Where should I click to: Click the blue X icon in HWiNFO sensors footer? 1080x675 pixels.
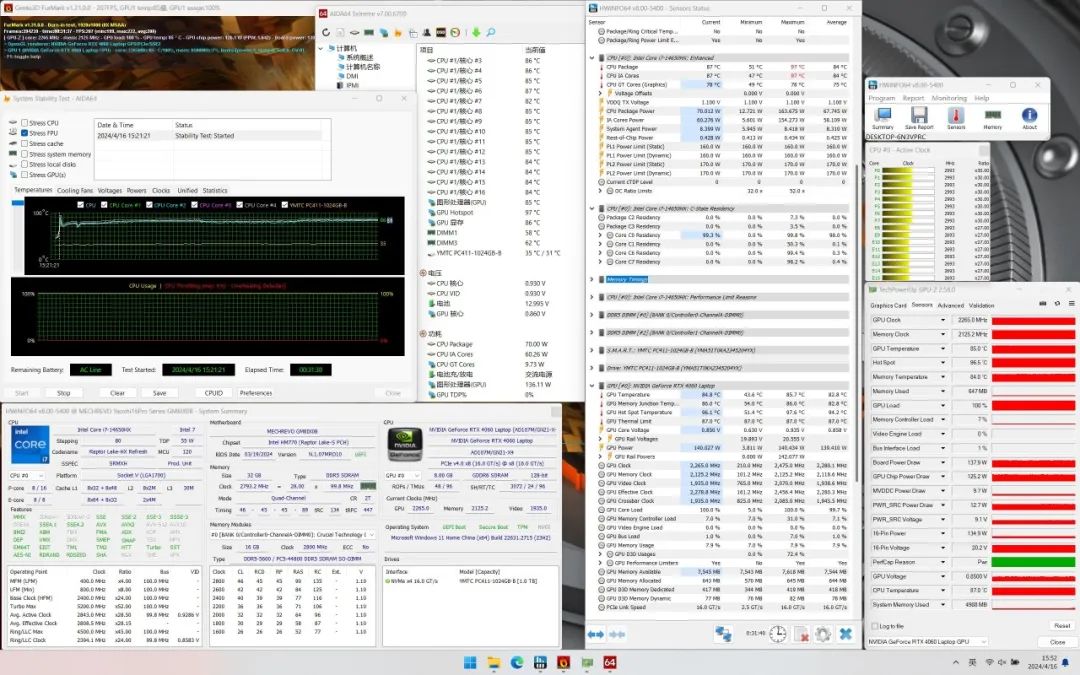tap(846, 634)
